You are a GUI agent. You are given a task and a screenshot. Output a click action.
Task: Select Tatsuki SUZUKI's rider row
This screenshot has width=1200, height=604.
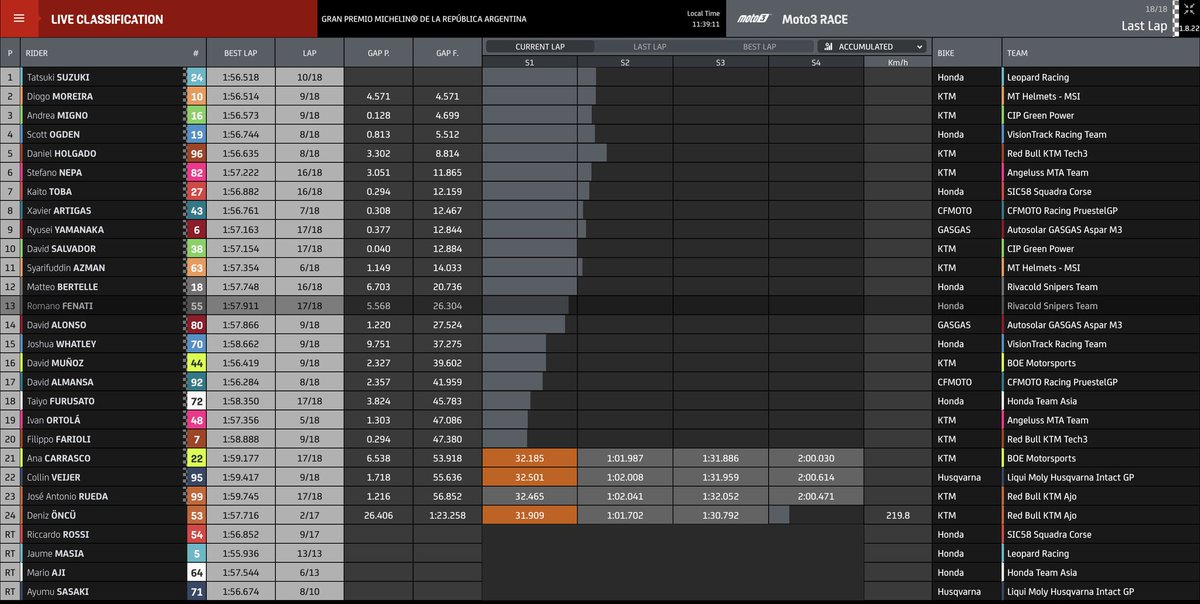80,76
